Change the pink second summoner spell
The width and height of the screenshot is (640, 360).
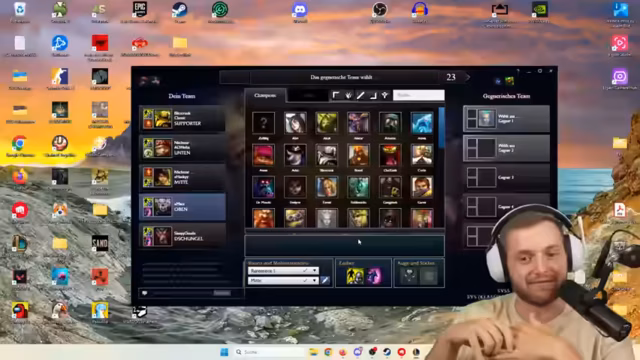click(373, 276)
